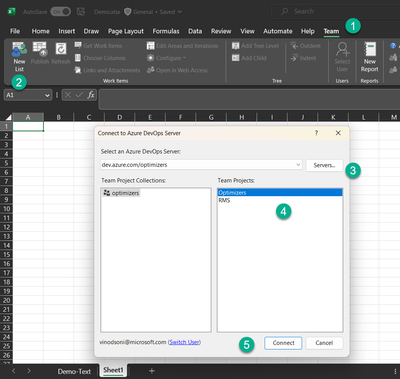400x379 pixels.
Task: Open the Formulas tab
Action: [x=166, y=31]
